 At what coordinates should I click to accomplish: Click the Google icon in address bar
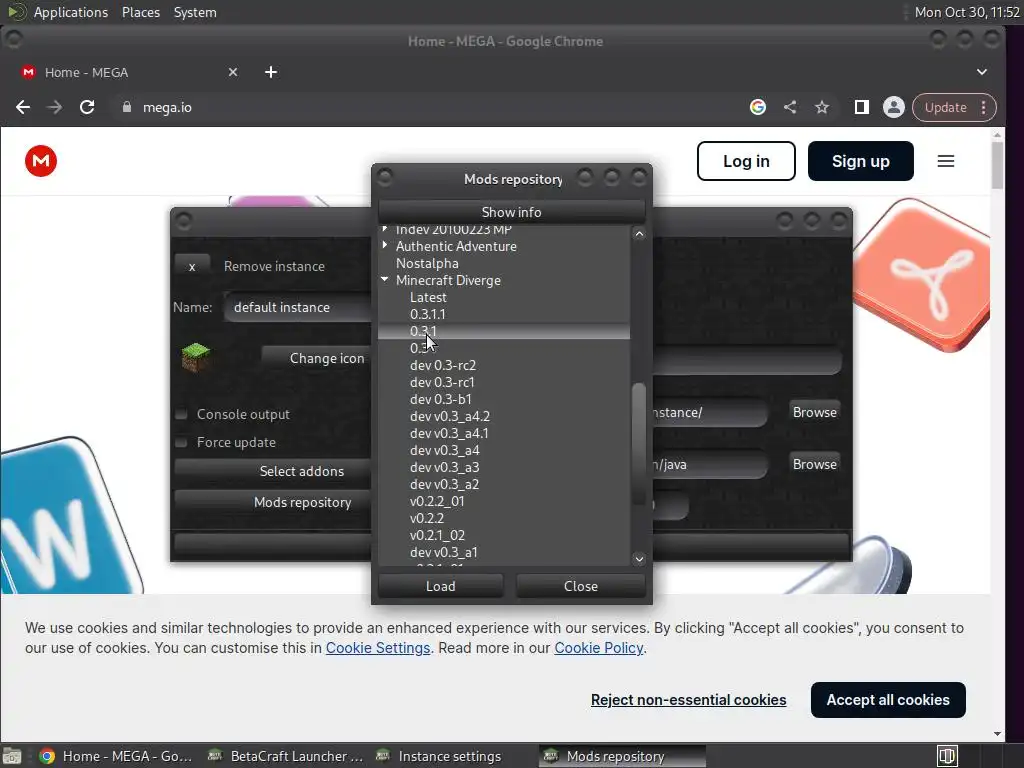coord(758,107)
